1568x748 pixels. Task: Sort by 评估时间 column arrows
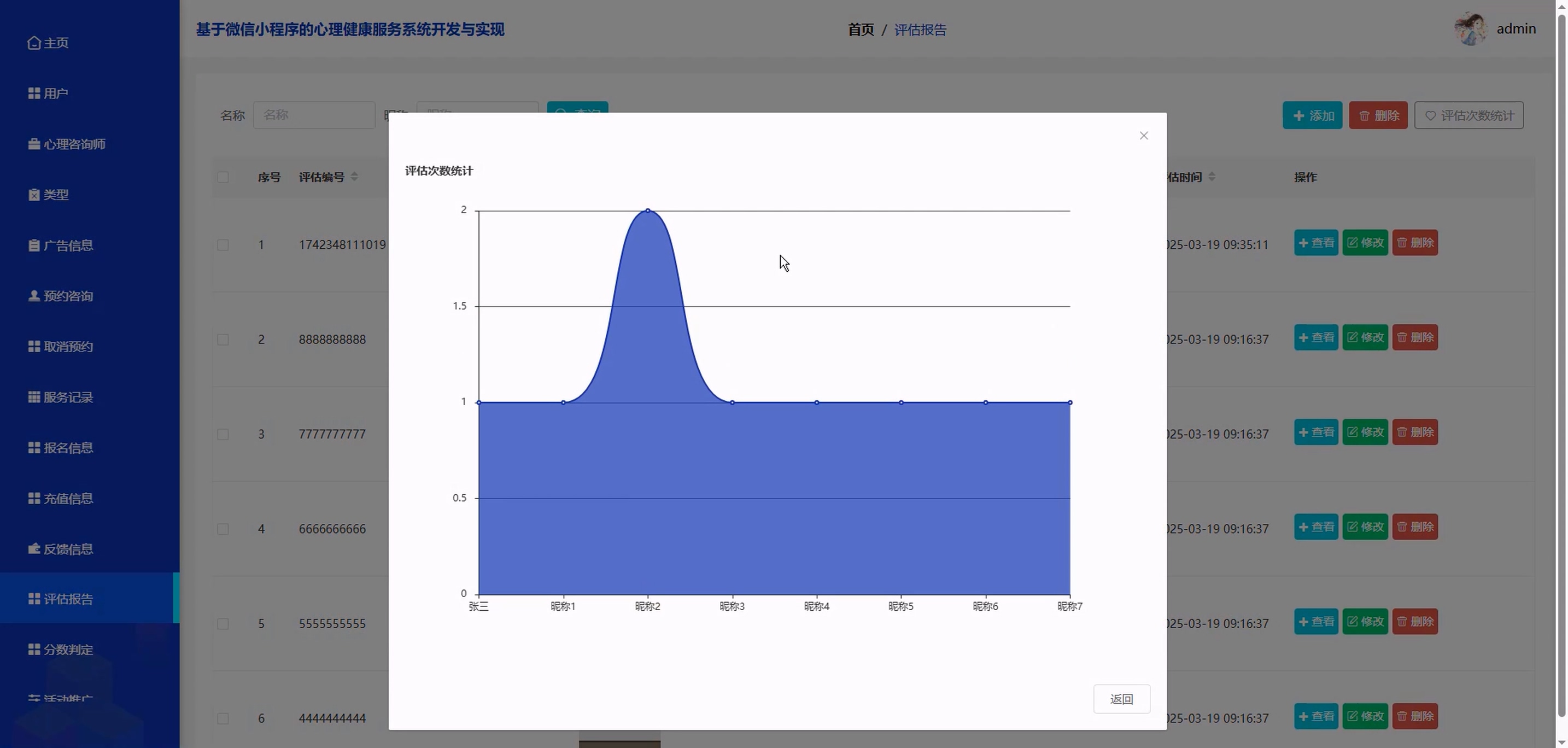click(1212, 177)
